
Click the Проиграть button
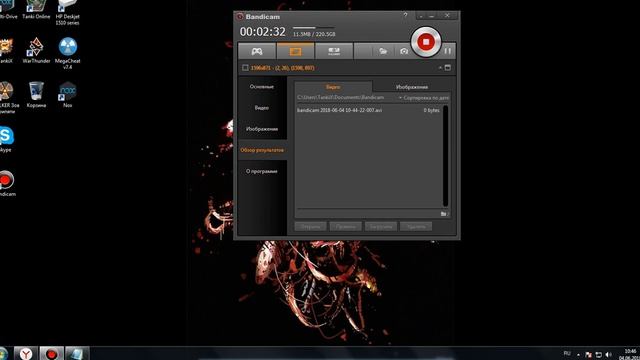click(345, 227)
